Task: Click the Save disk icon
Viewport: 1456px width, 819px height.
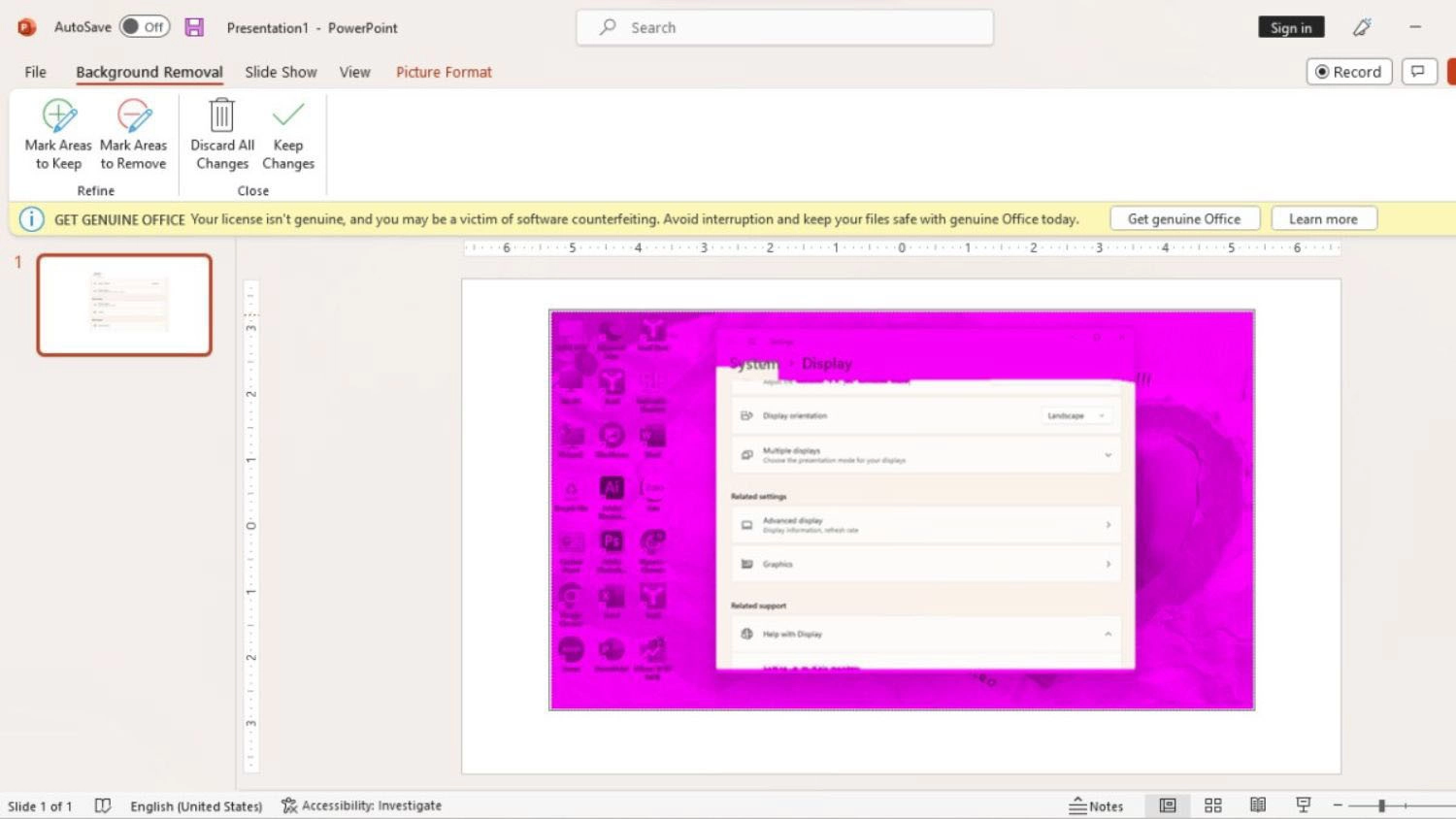Action: [194, 27]
